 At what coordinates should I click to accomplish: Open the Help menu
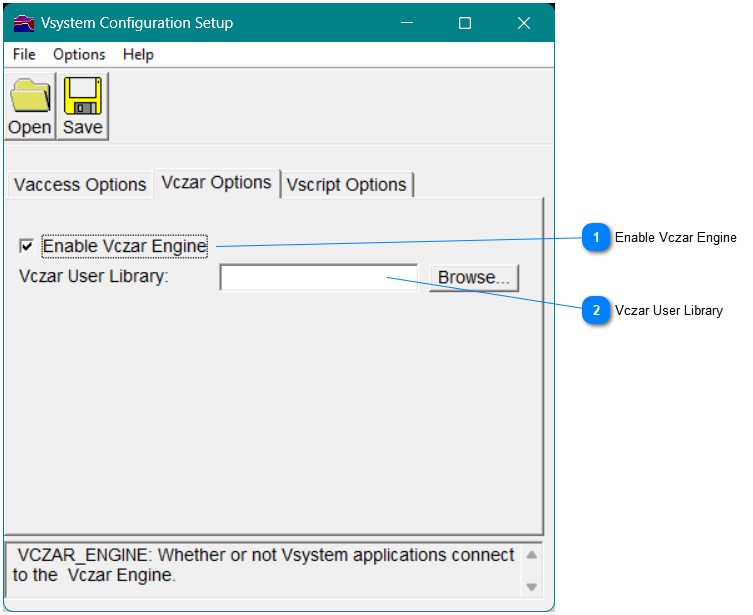point(138,55)
